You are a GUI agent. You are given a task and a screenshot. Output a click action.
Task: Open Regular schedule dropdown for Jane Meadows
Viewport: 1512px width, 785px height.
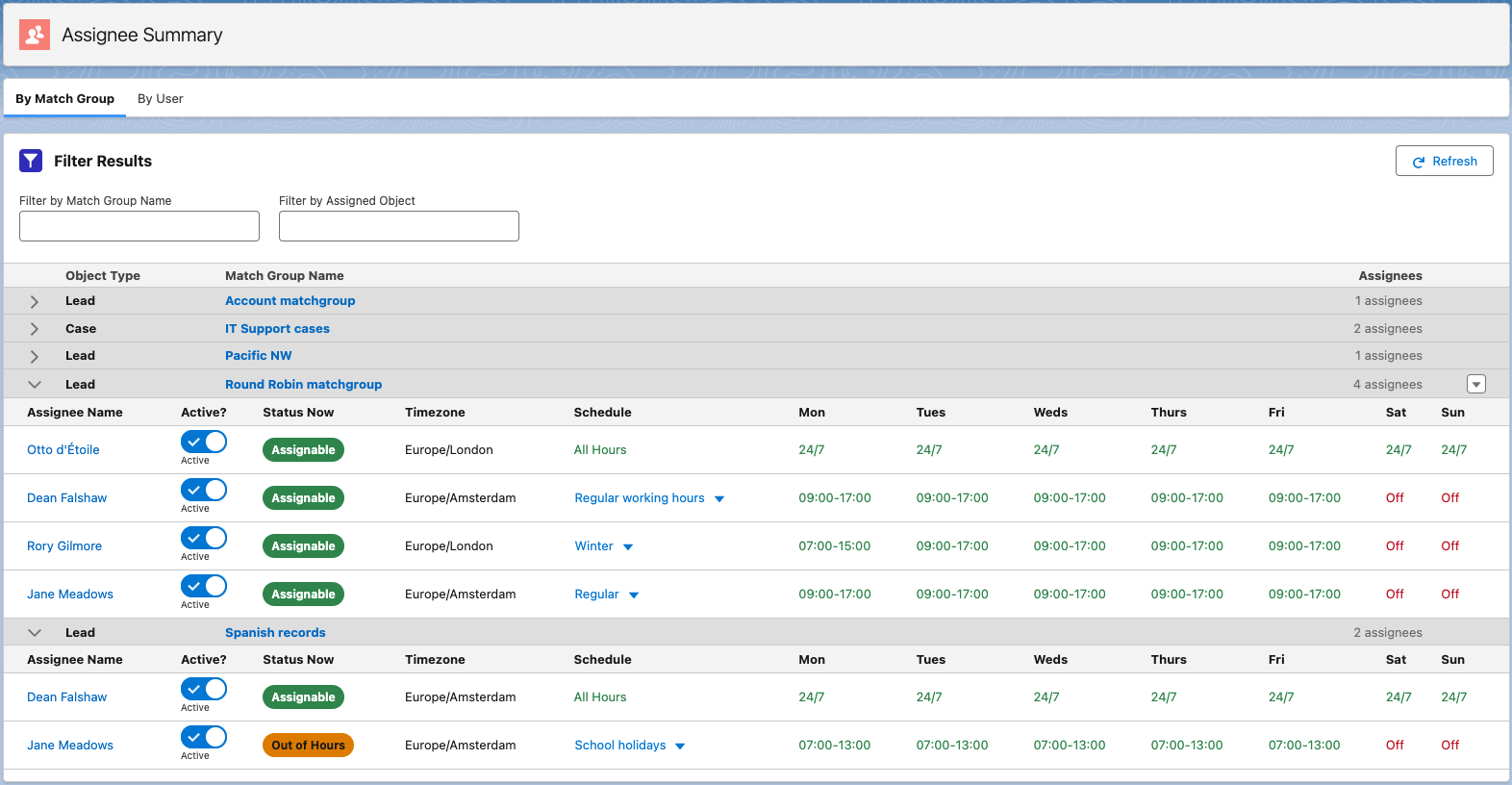tap(634, 595)
